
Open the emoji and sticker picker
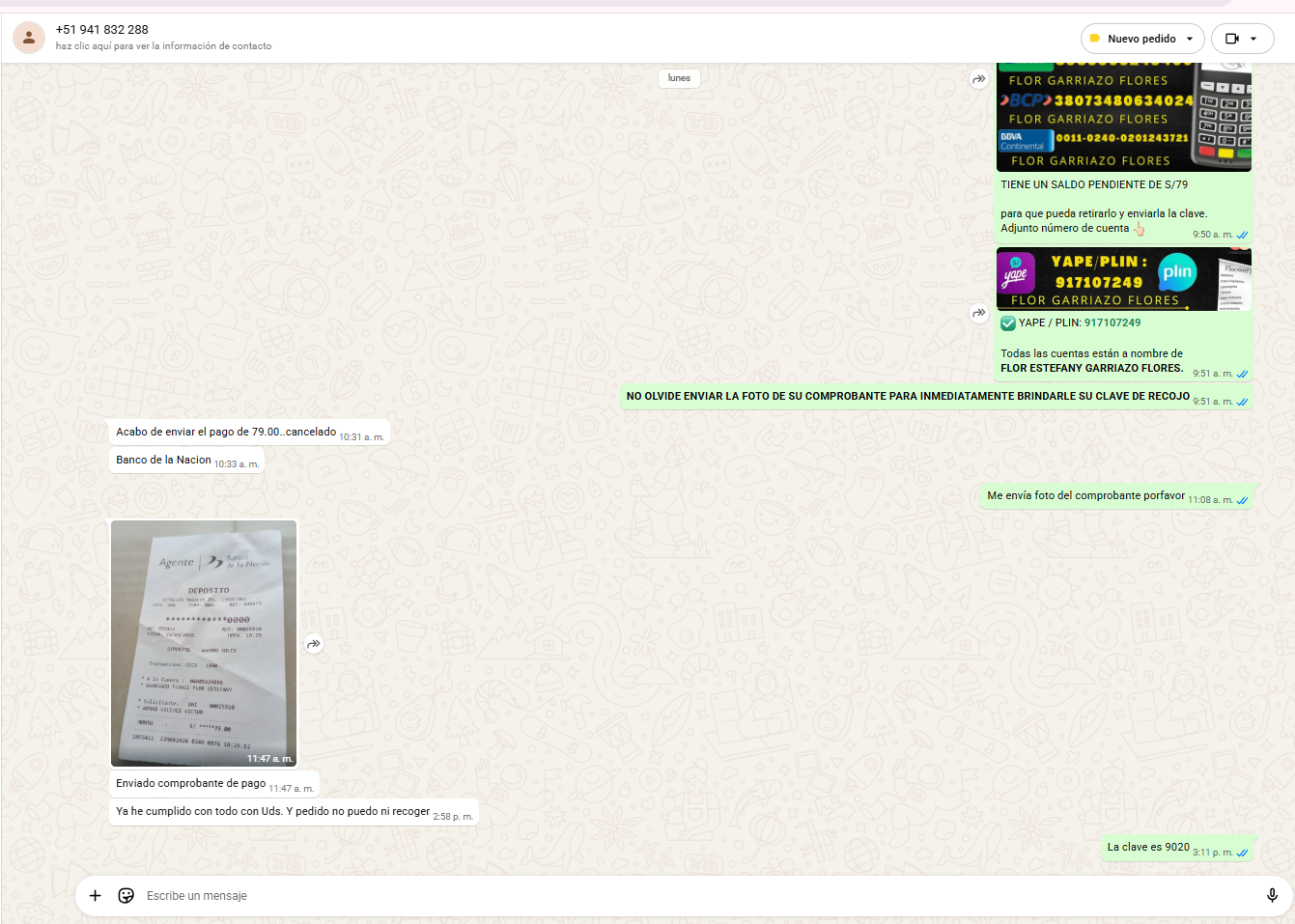pyautogui.click(x=126, y=896)
